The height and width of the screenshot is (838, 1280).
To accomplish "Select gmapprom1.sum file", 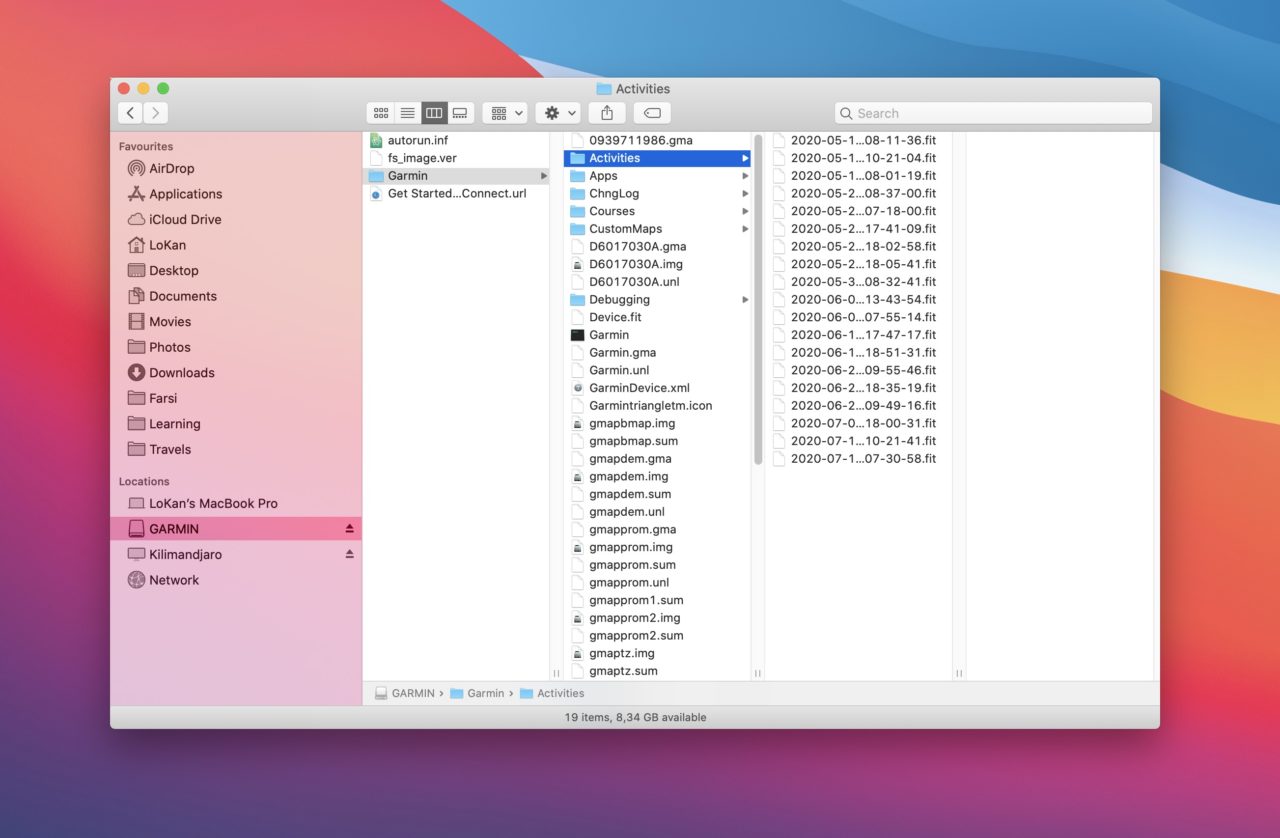I will (658, 600).
